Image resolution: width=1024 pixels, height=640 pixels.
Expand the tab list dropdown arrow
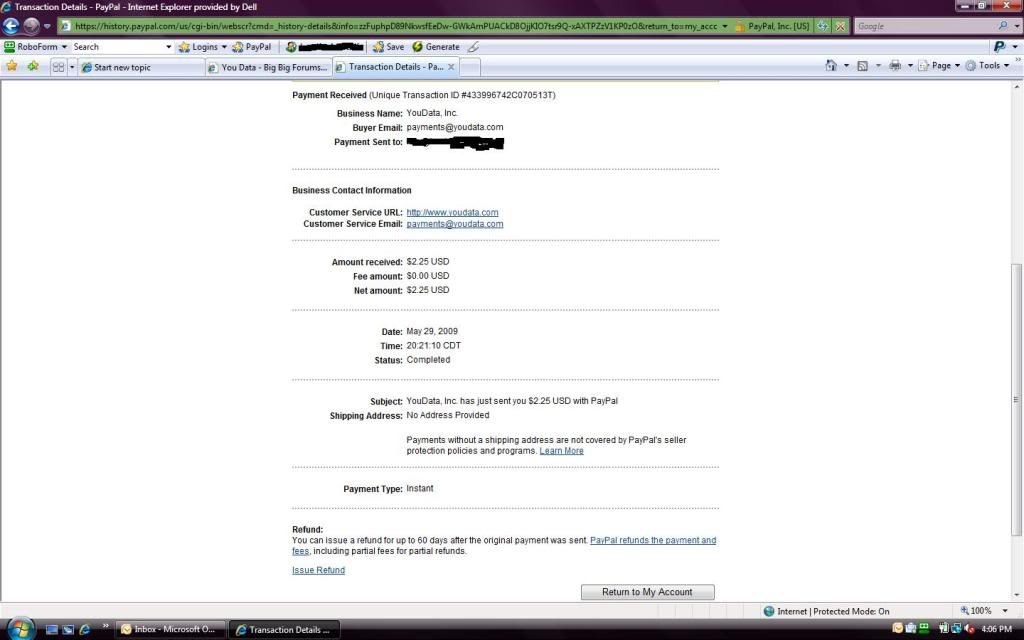[x=72, y=67]
